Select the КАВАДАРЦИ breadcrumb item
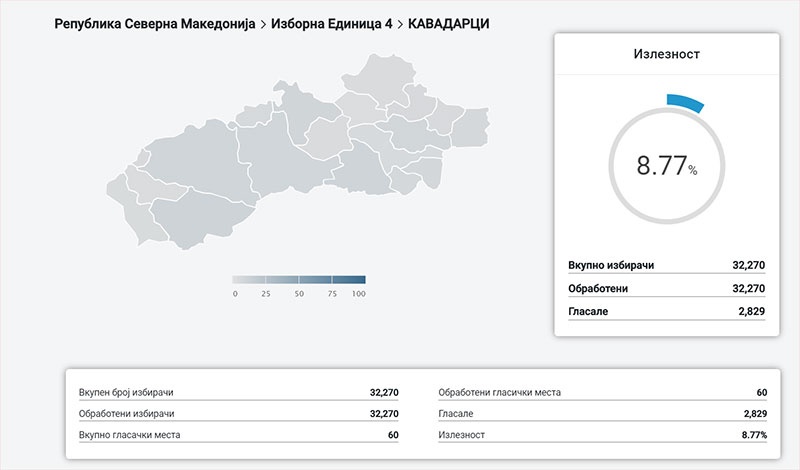Image resolution: width=800 pixels, height=470 pixels. point(448,24)
